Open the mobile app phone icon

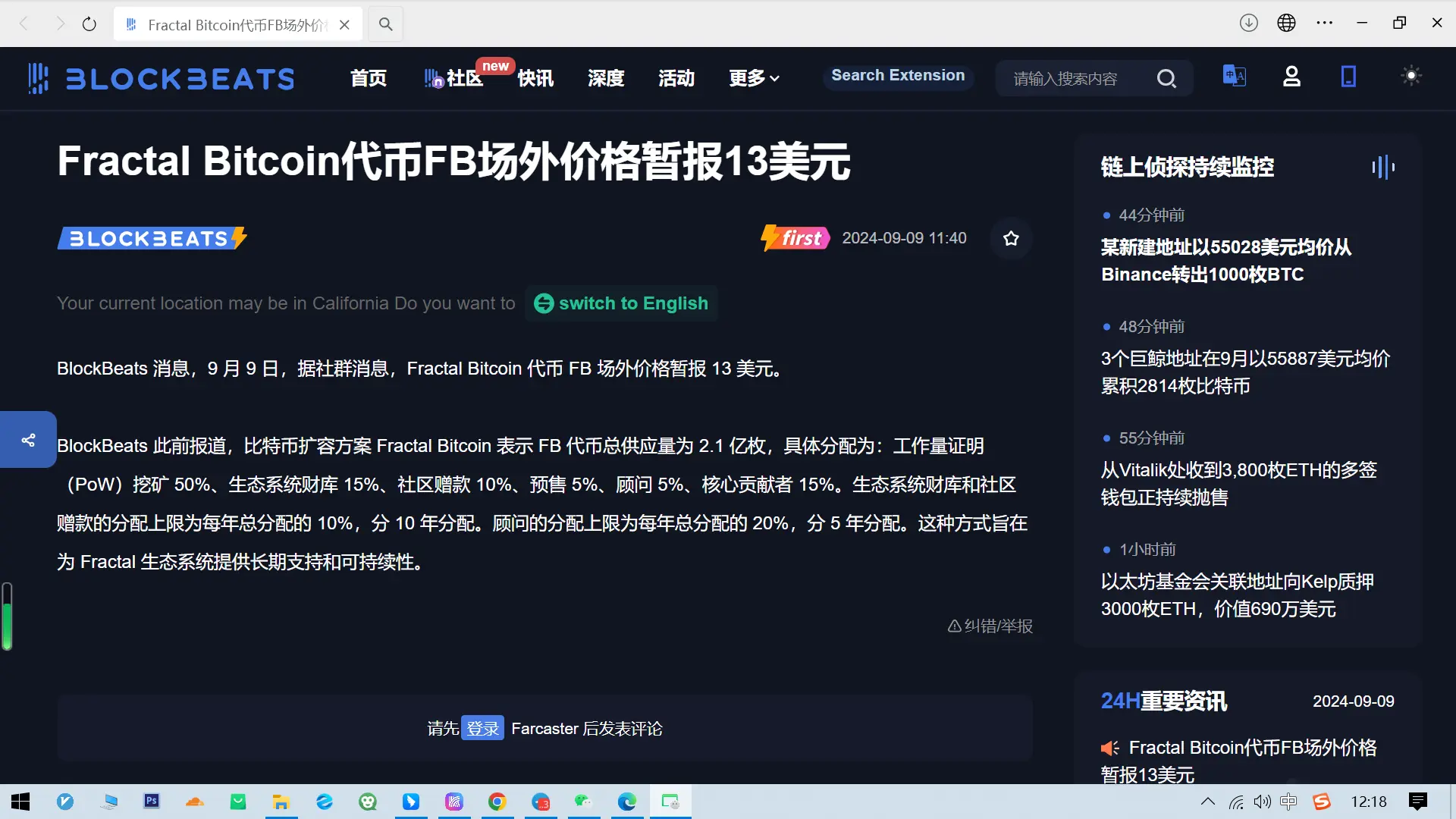click(1348, 77)
